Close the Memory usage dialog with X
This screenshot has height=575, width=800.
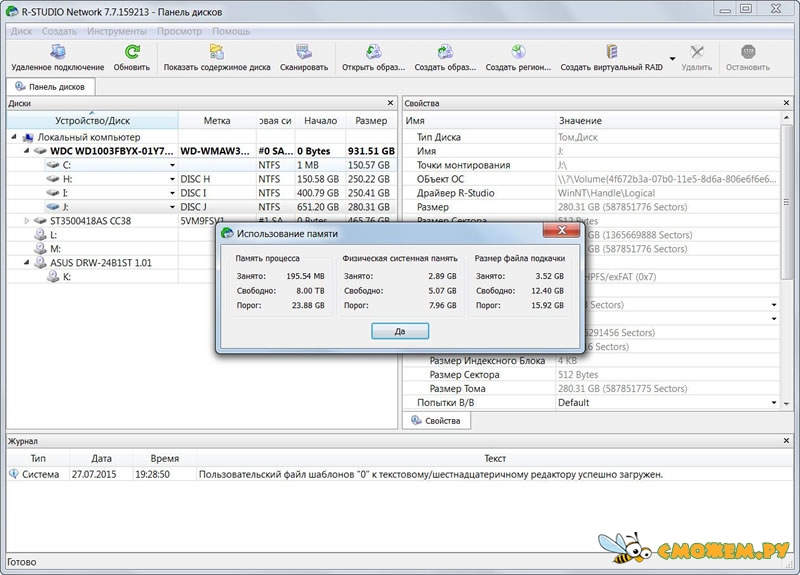(561, 231)
